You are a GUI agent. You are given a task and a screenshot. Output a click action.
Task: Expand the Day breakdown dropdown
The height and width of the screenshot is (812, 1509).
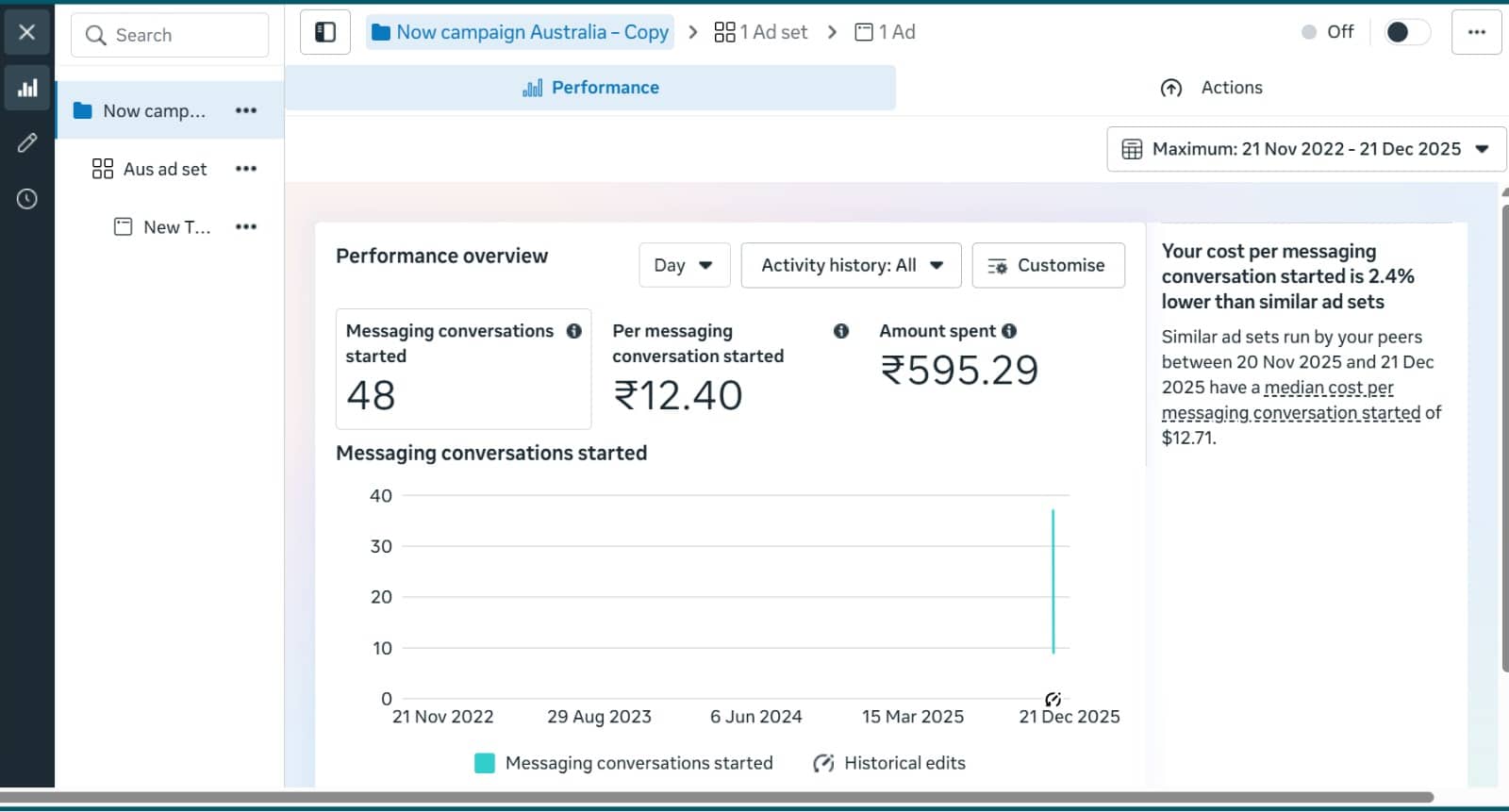pyautogui.click(x=684, y=265)
